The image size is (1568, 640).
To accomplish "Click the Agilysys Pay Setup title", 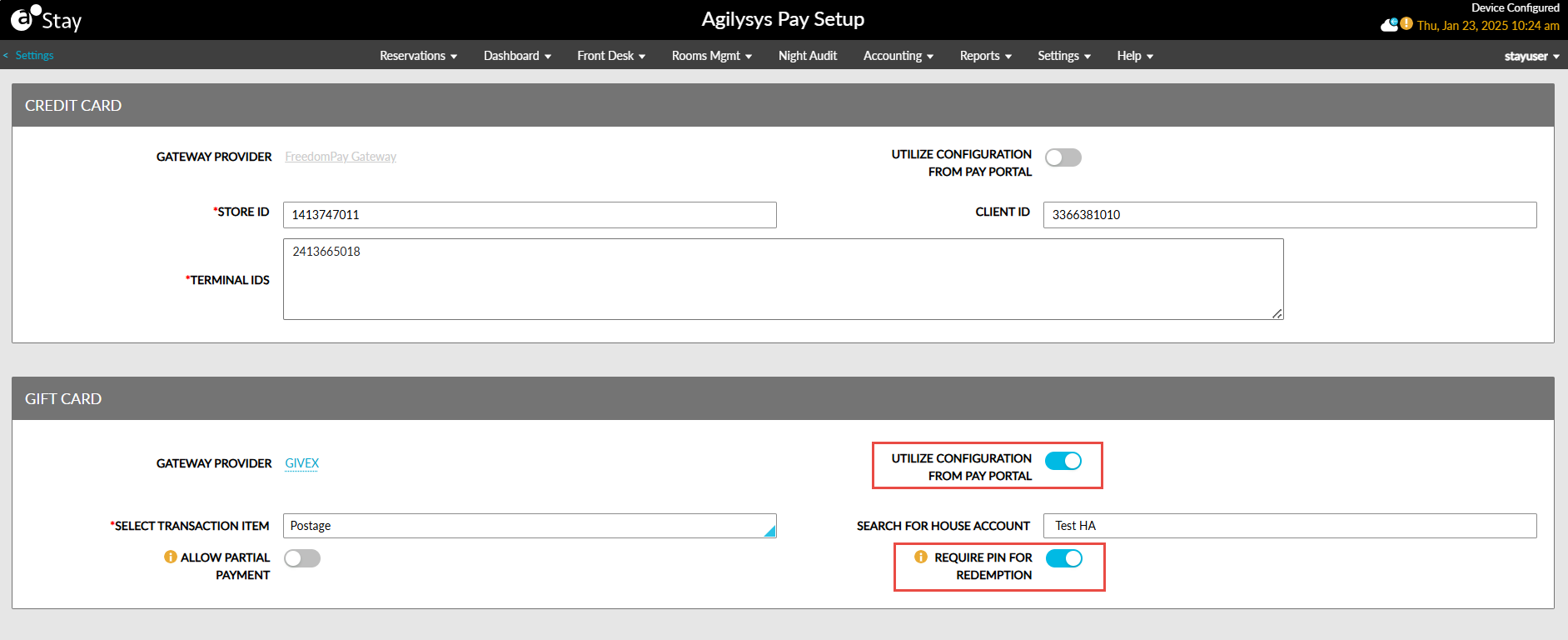I will tap(783, 19).
